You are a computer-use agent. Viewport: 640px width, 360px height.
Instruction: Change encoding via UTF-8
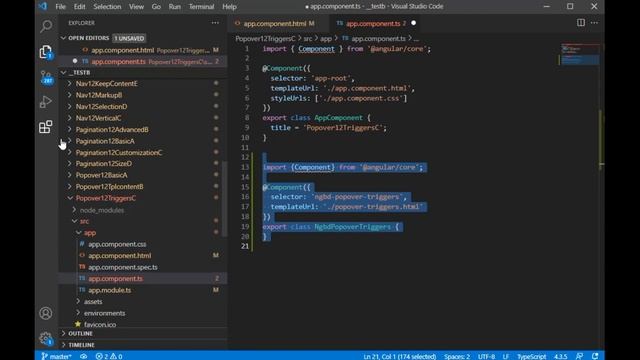click(x=486, y=356)
